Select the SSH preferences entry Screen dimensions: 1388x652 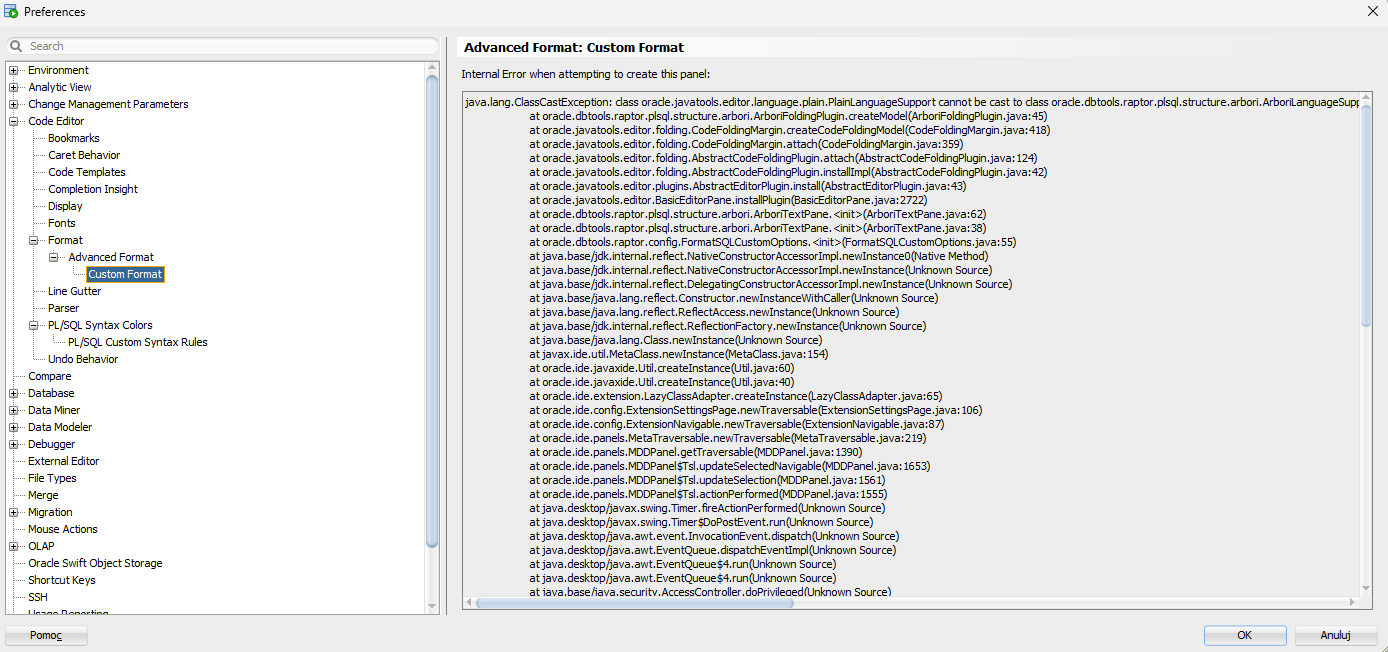[x=37, y=596]
